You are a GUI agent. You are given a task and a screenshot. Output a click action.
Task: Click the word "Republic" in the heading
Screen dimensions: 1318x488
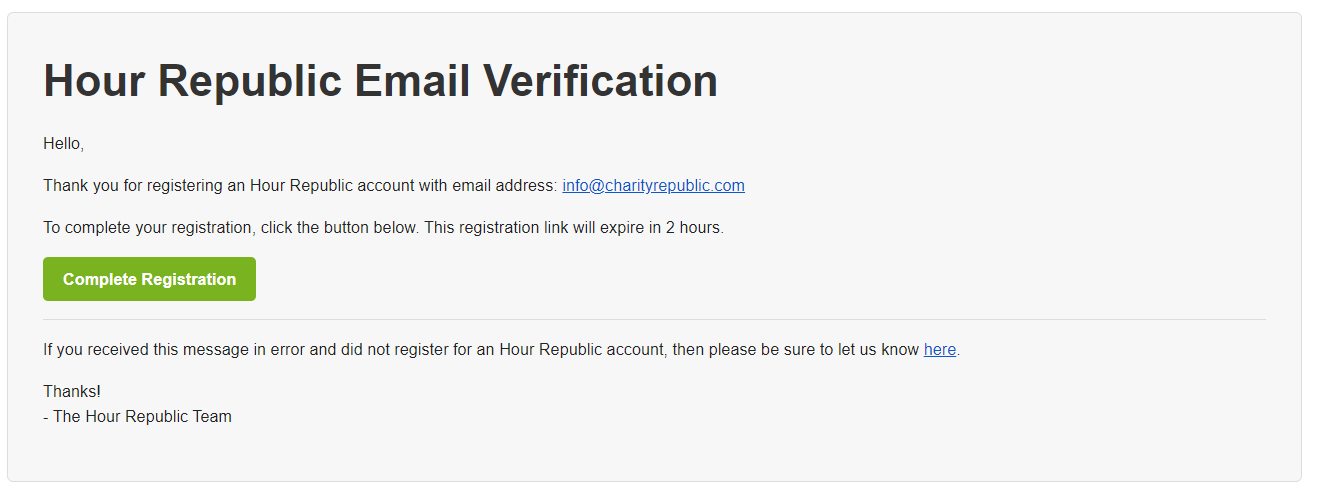pyautogui.click(x=249, y=81)
